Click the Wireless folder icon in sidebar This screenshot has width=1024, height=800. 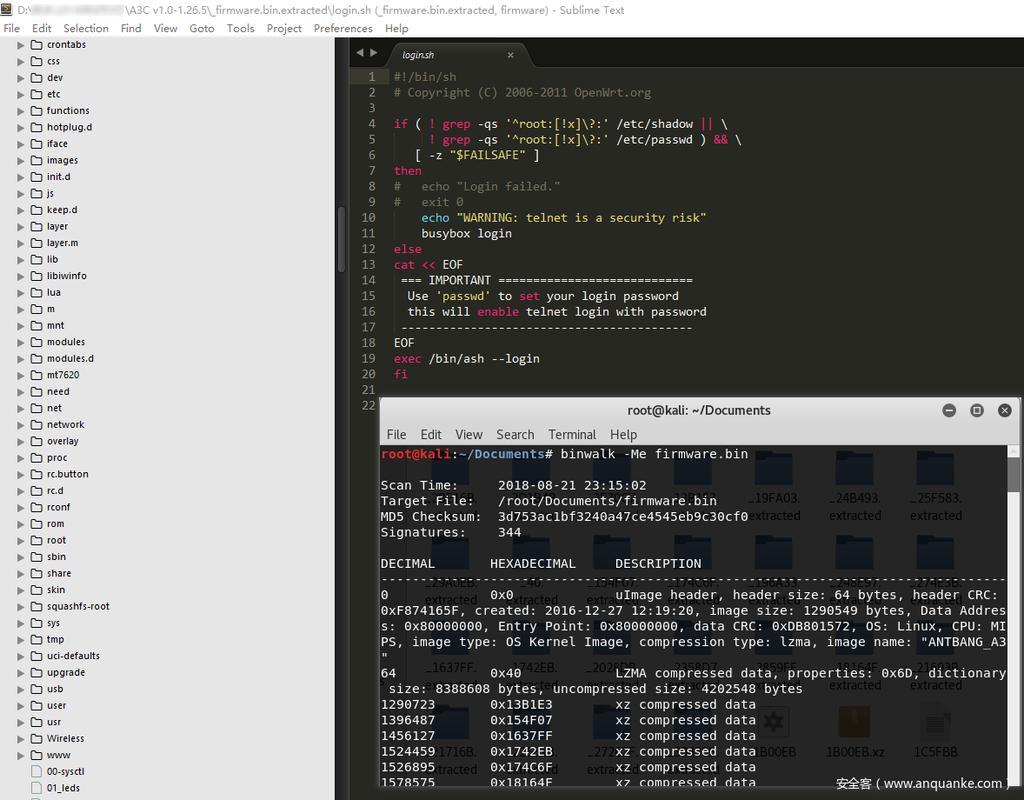click(36, 739)
